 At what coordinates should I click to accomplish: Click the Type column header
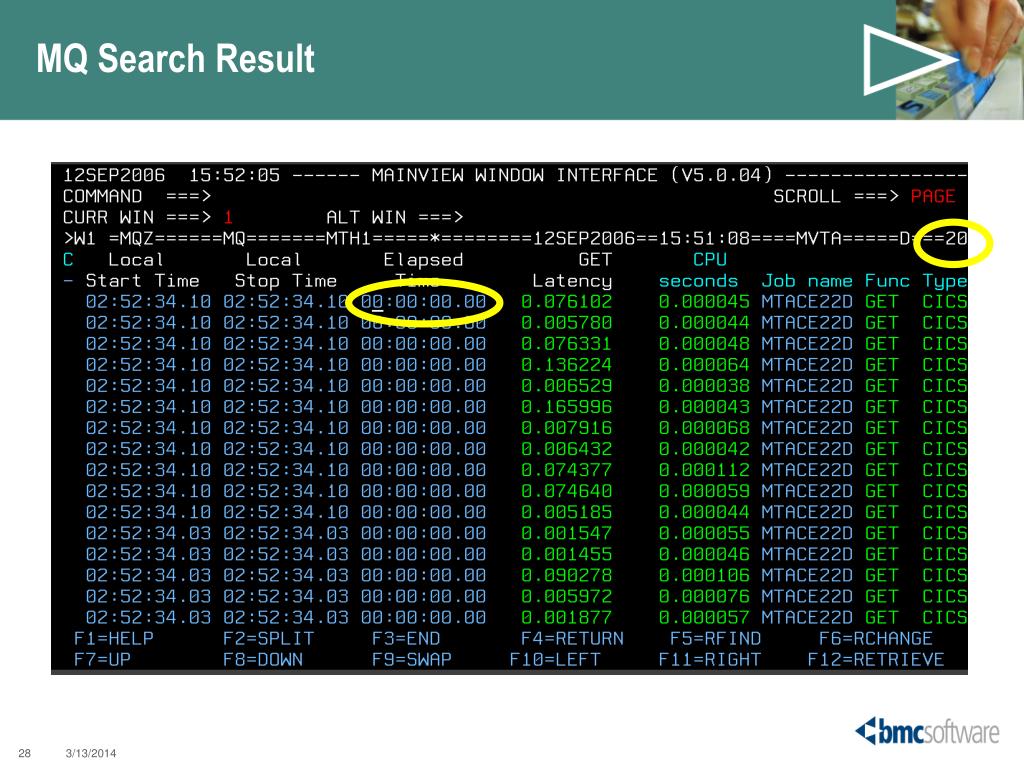point(944,281)
